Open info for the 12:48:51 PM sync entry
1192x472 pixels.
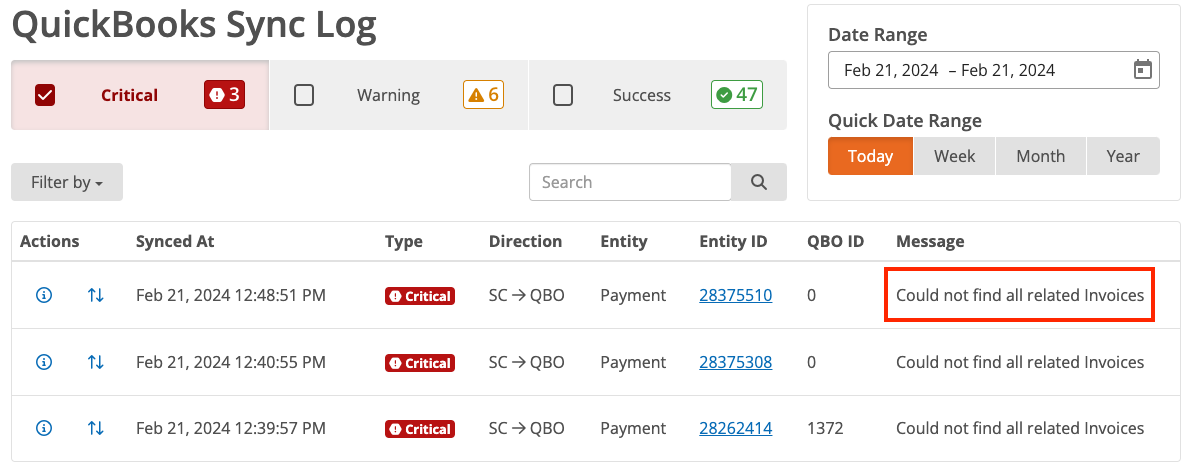[x=44, y=295]
